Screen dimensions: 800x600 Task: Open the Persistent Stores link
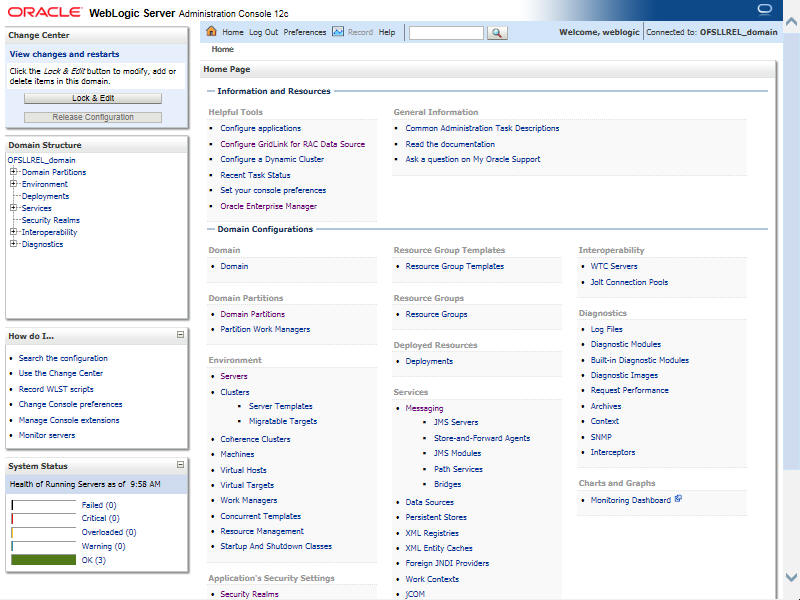pyautogui.click(x=436, y=517)
